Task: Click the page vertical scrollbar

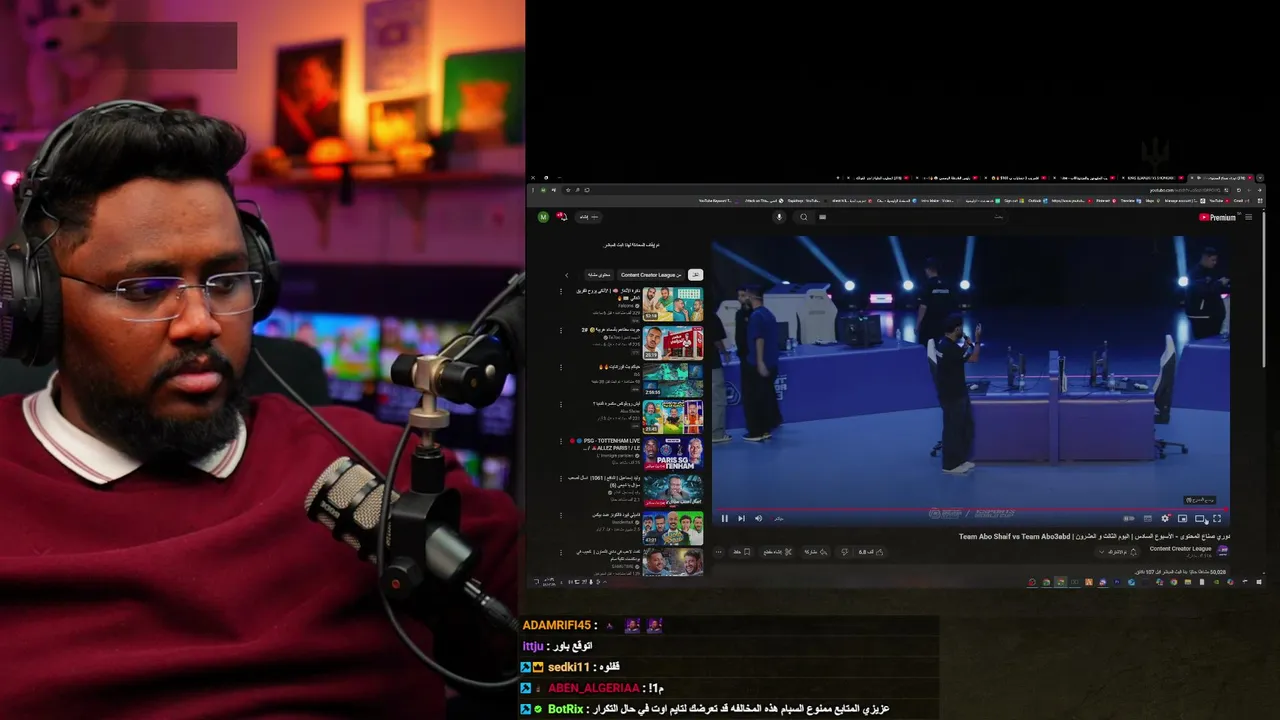Action: (x=1264, y=290)
